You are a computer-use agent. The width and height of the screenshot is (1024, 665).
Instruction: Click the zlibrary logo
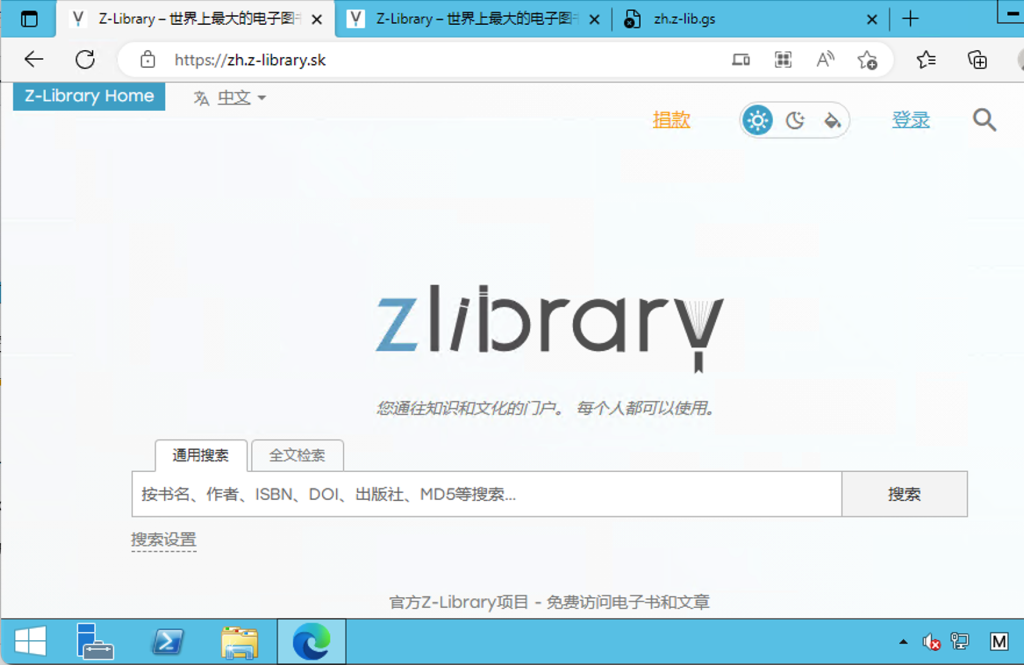pyautogui.click(x=549, y=327)
